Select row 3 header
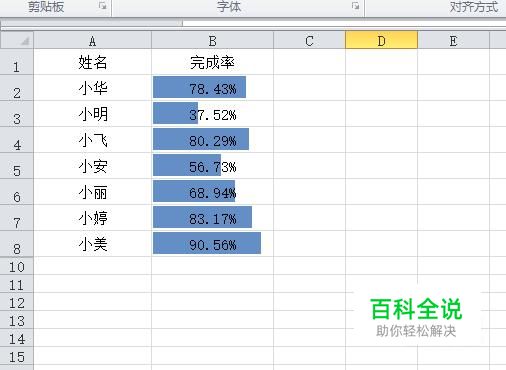506x370 pixels. coord(17,114)
